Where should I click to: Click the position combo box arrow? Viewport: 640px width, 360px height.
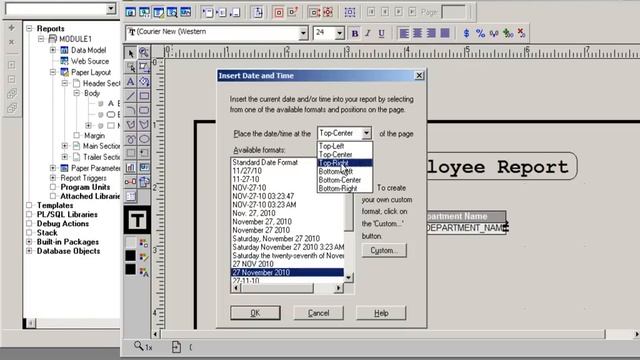(366, 133)
